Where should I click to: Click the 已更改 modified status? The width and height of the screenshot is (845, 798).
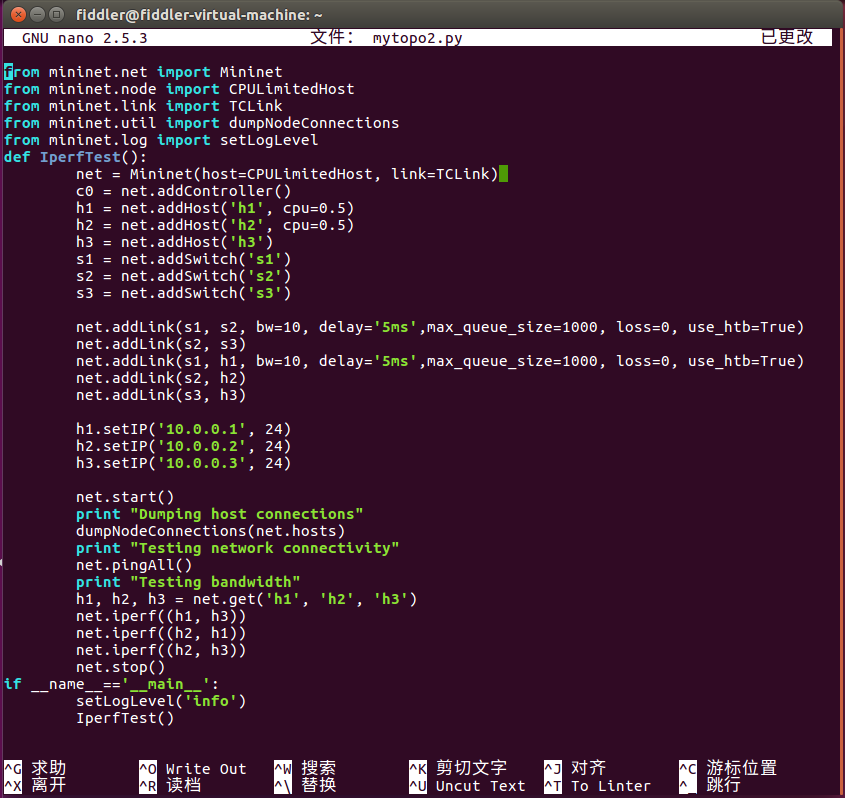pyautogui.click(x=786, y=37)
